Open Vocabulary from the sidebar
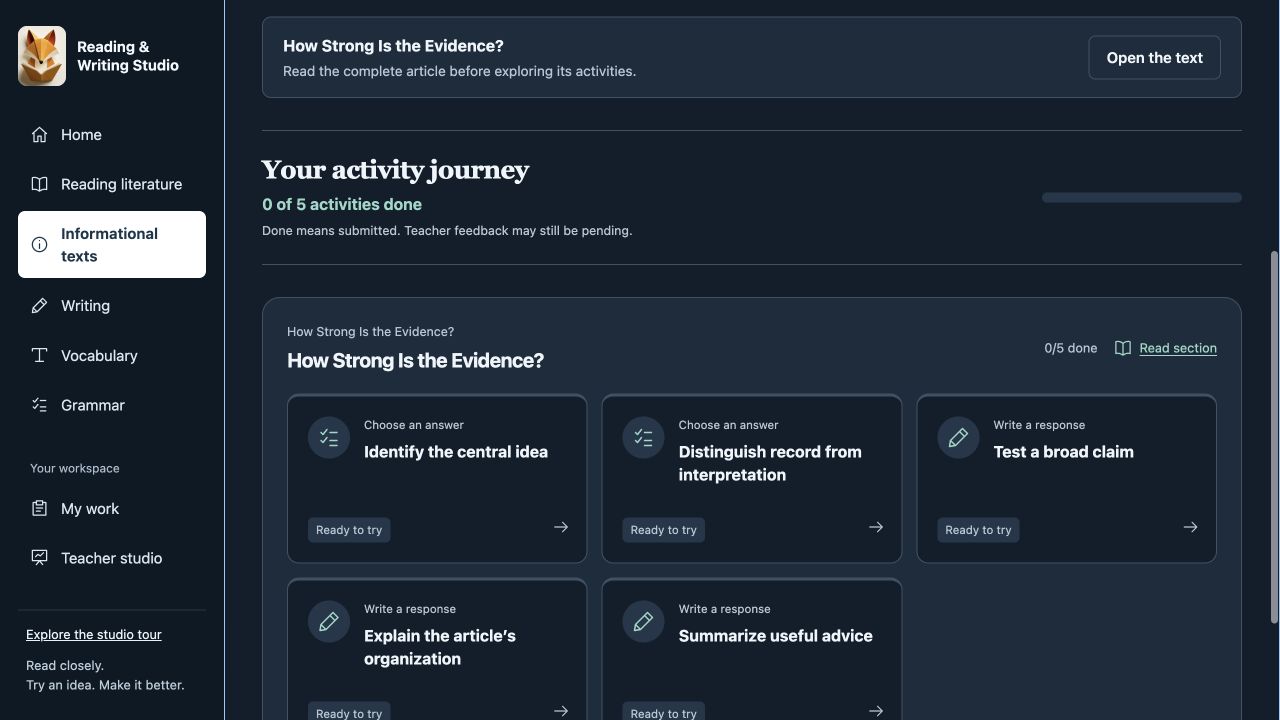This screenshot has height=720, width=1280. pyautogui.click(x=112, y=356)
